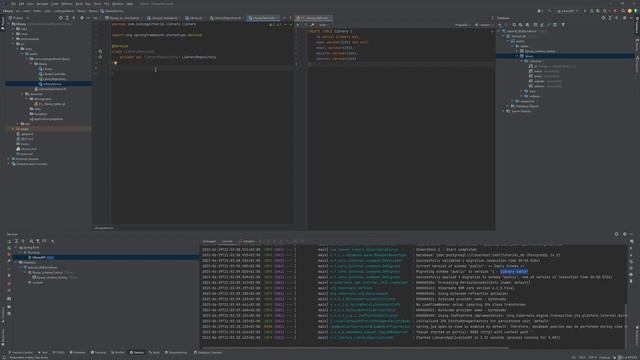Open the Database Changes tool window button

(208, 352)
